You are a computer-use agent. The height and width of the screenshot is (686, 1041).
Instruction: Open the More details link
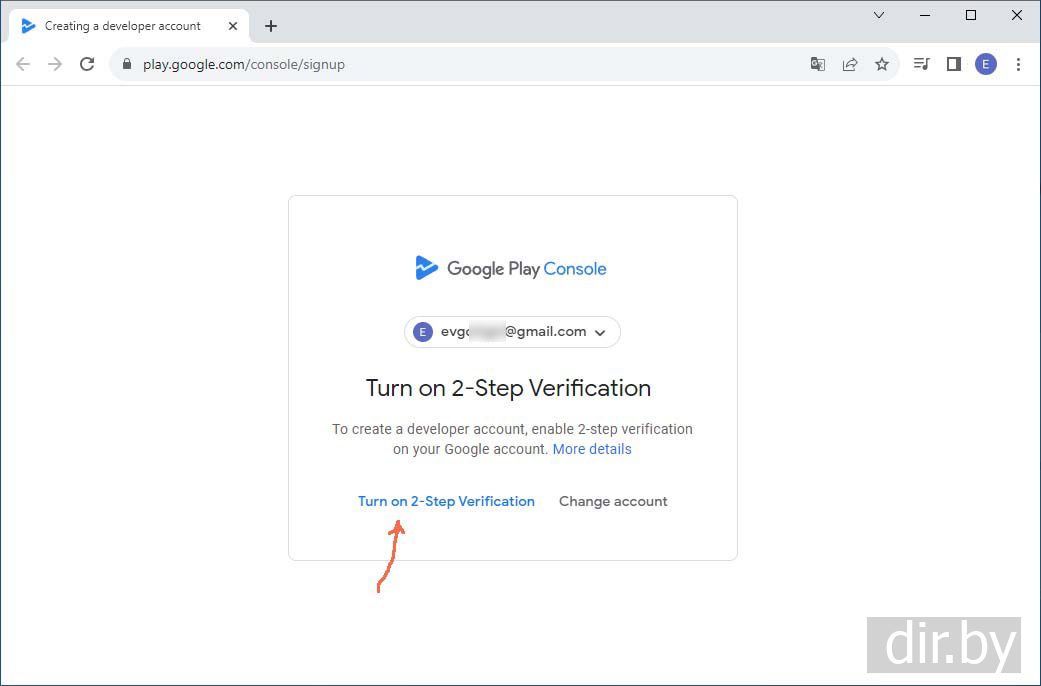[x=592, y=449]
